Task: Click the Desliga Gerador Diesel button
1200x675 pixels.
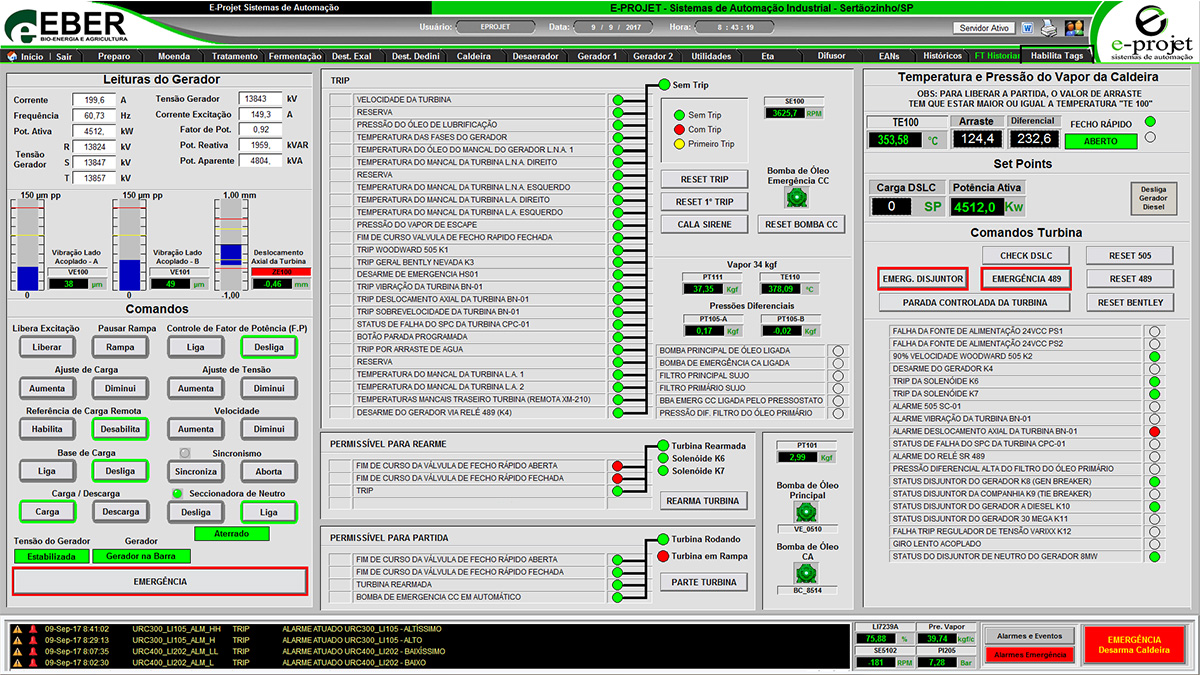Action: coord(1154,199)
